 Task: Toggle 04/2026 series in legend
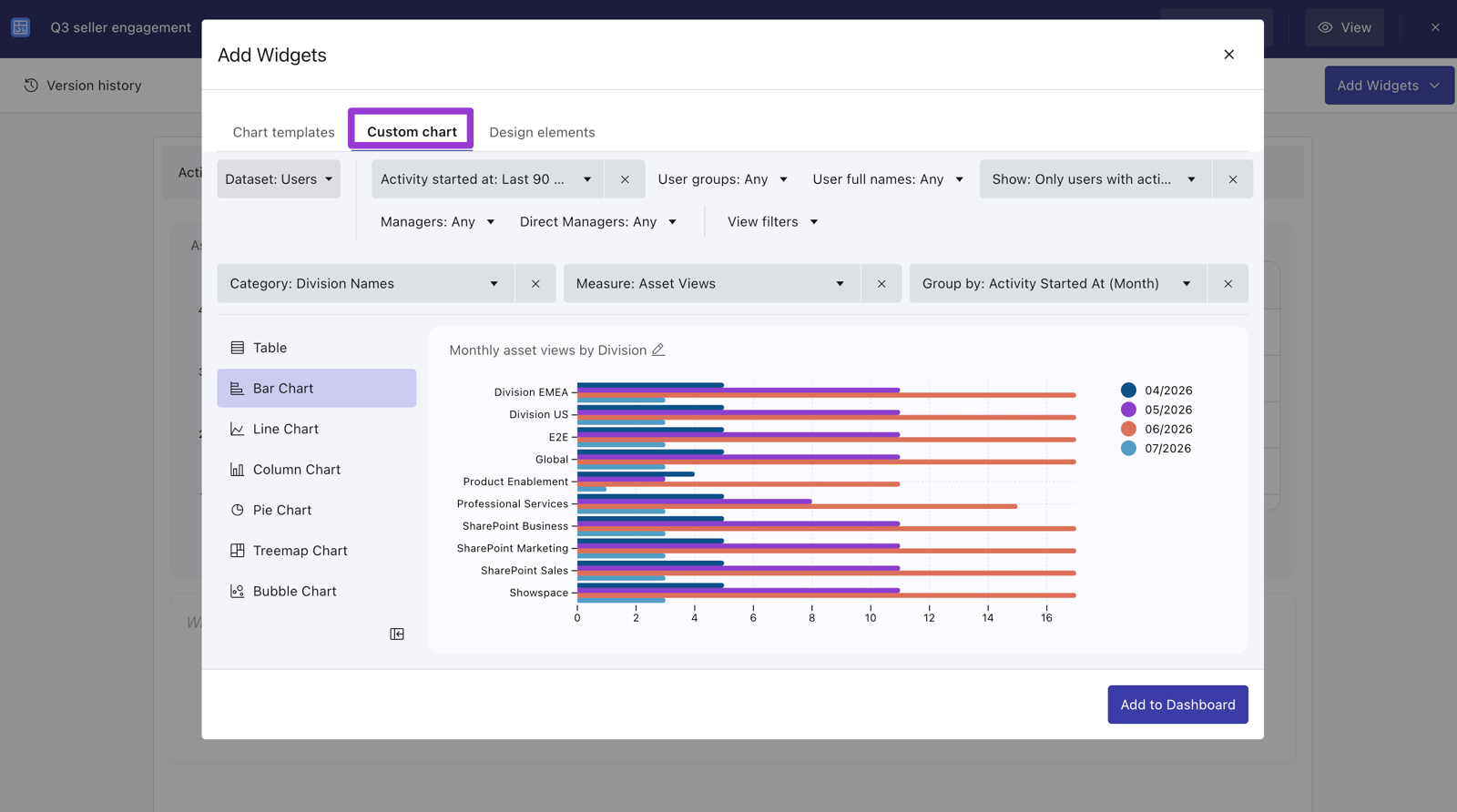point(1156,390)
